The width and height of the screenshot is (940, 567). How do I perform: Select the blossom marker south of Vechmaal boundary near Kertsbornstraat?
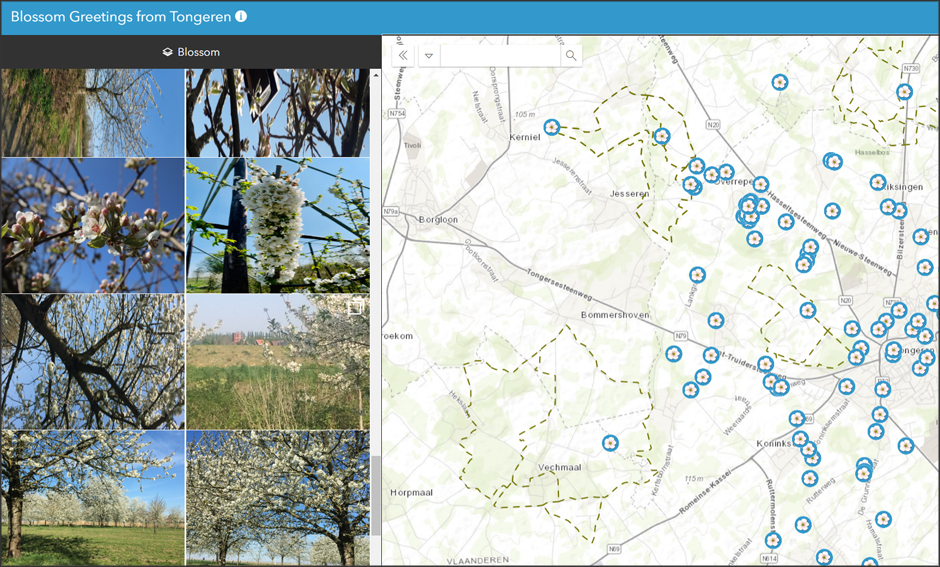(610, 443)
